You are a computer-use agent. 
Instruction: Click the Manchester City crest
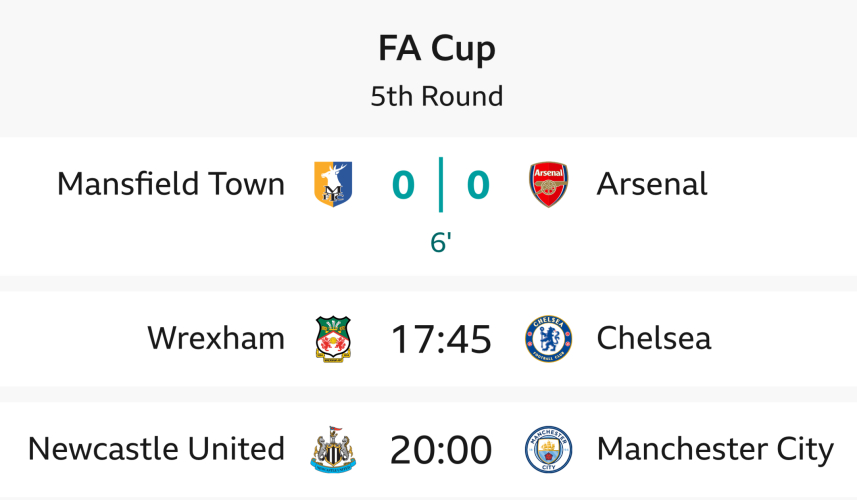[x=548, y=449]
